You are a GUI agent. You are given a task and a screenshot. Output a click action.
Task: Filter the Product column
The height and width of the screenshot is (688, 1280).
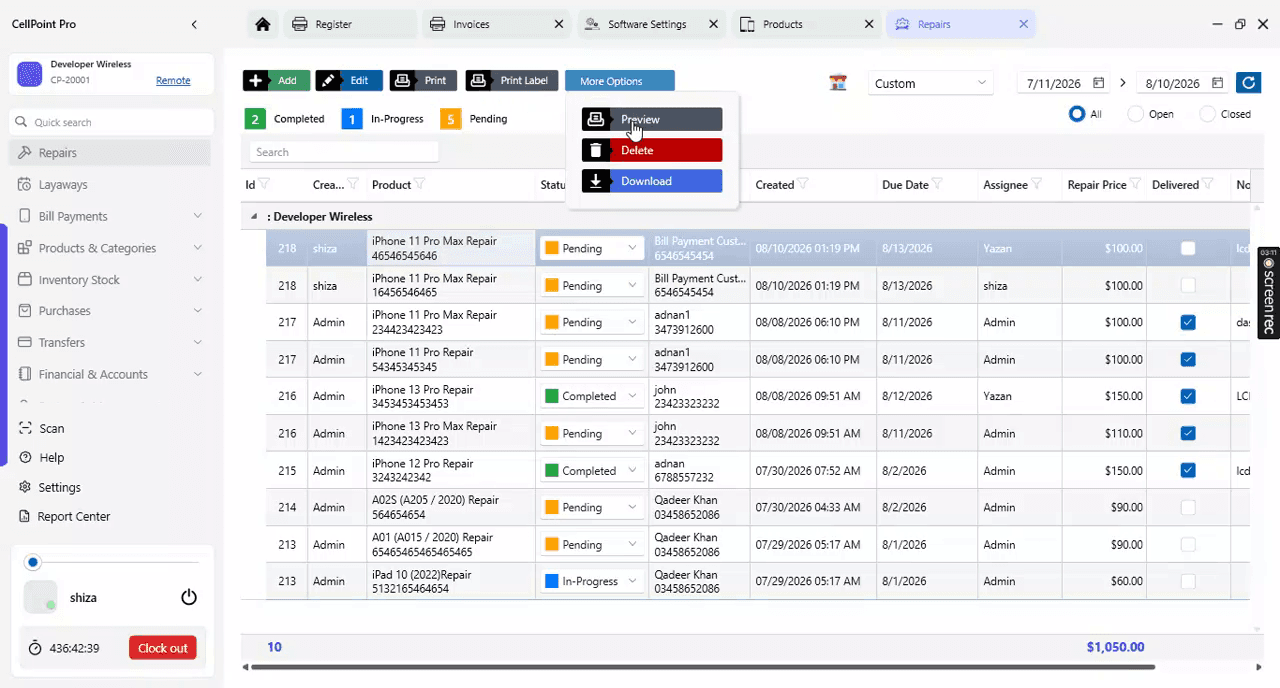point(420,184)
